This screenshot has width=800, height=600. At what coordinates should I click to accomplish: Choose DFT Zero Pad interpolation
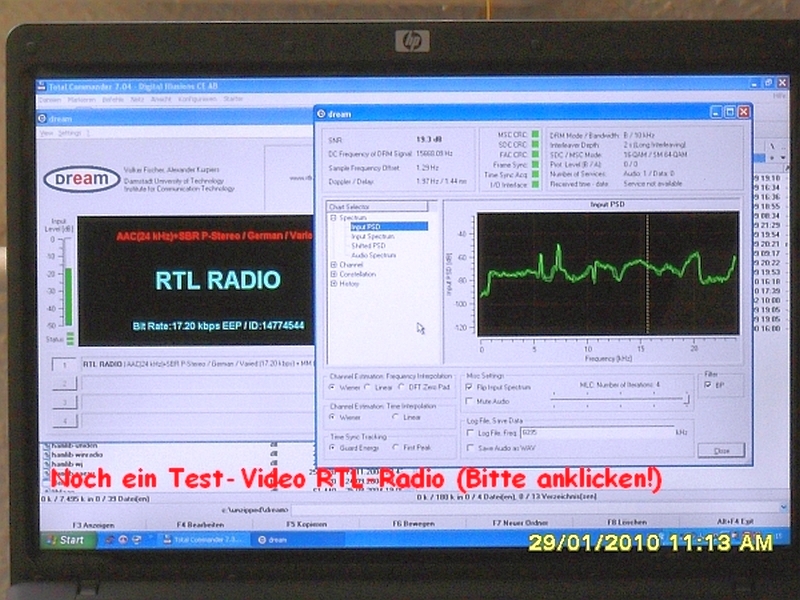pos(402,387)
